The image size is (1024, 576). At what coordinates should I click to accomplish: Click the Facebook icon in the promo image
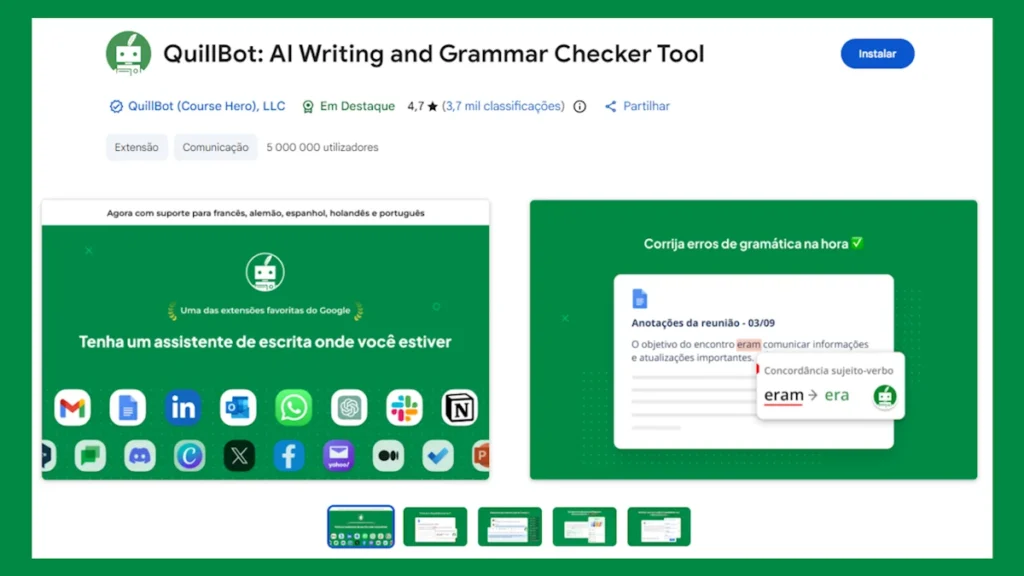[x=288, y=456]
